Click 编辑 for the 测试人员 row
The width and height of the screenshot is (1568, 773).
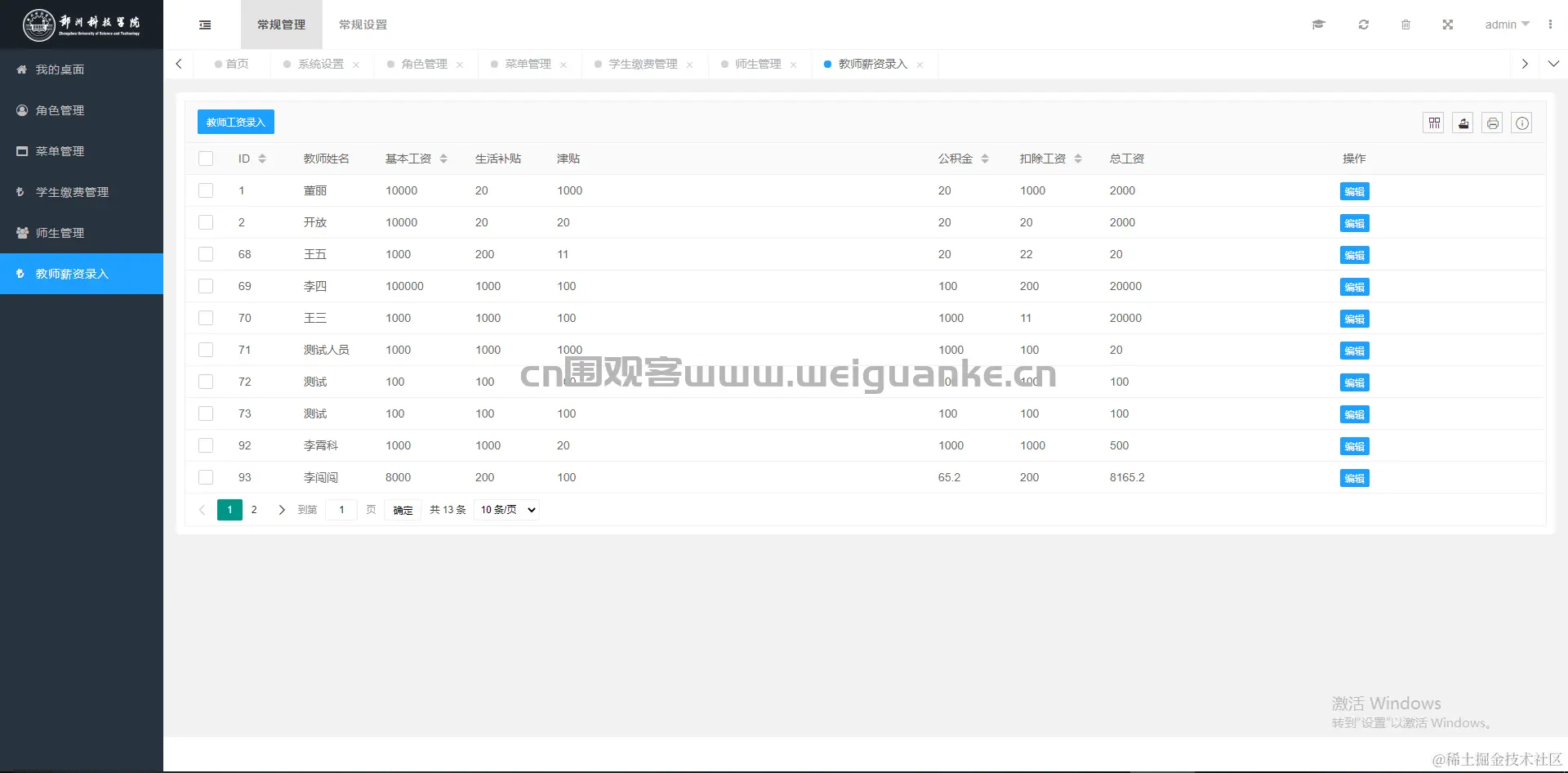[x=1355, y=351]
